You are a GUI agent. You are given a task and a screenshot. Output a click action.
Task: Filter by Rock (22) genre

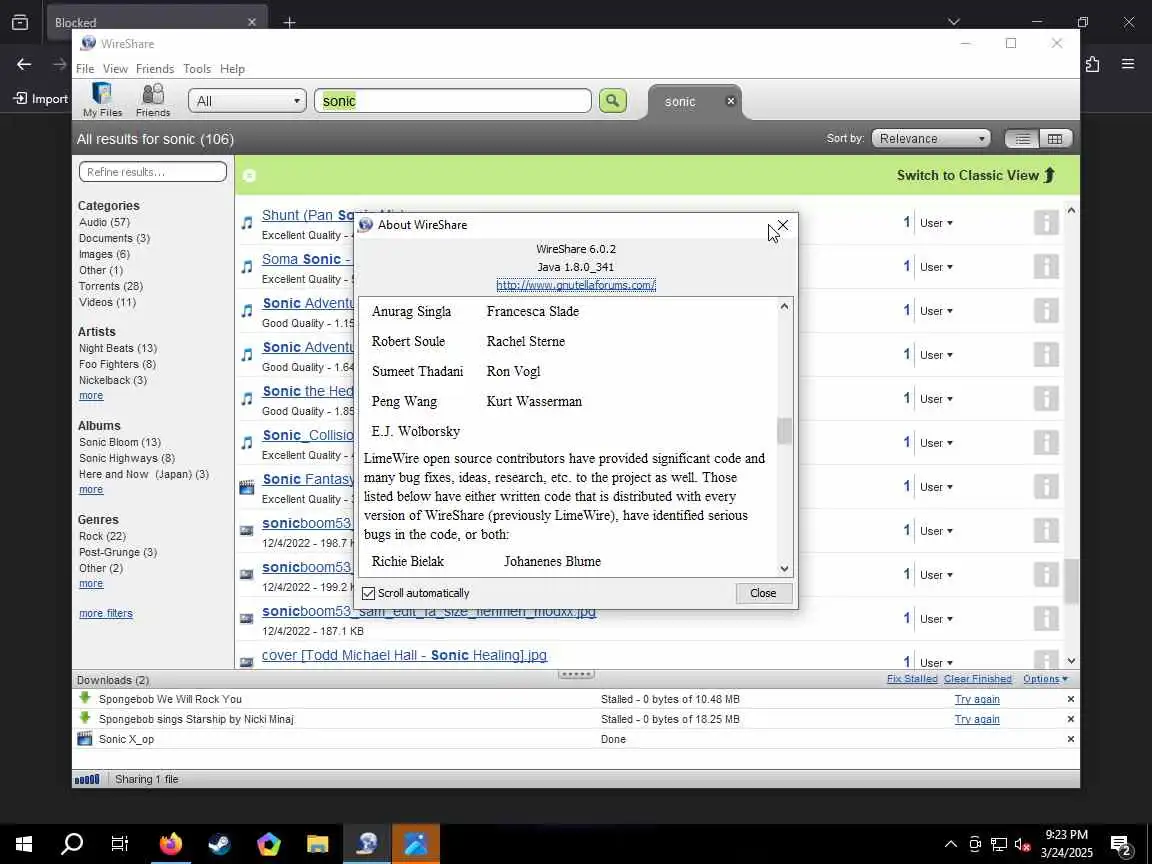coord(102,536)
